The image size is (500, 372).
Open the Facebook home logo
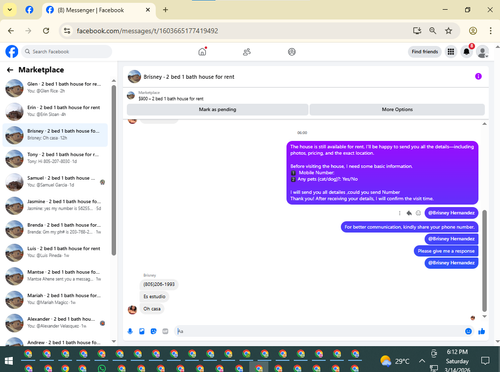12,52
